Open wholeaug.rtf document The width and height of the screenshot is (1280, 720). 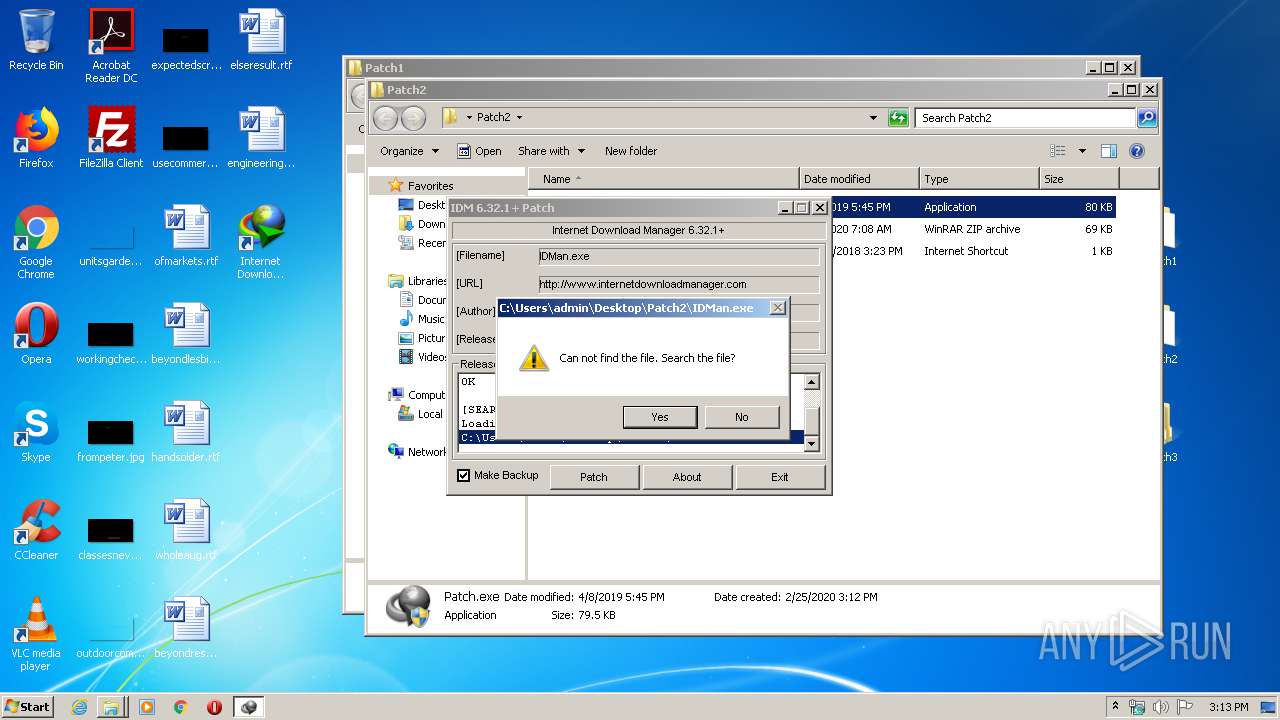186,530
